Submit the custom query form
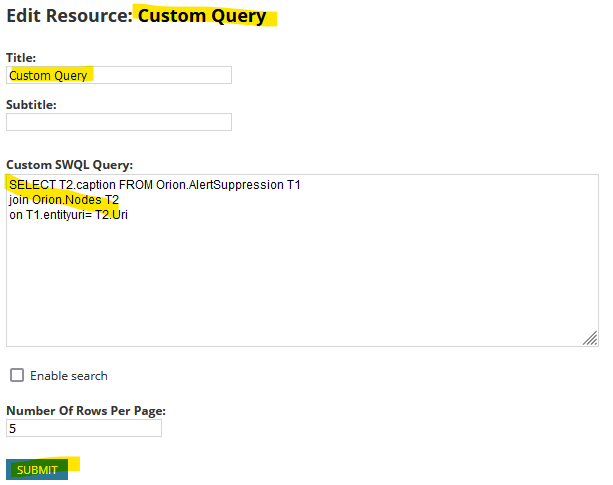Screen dimensions: 613x485 (37, 469)
